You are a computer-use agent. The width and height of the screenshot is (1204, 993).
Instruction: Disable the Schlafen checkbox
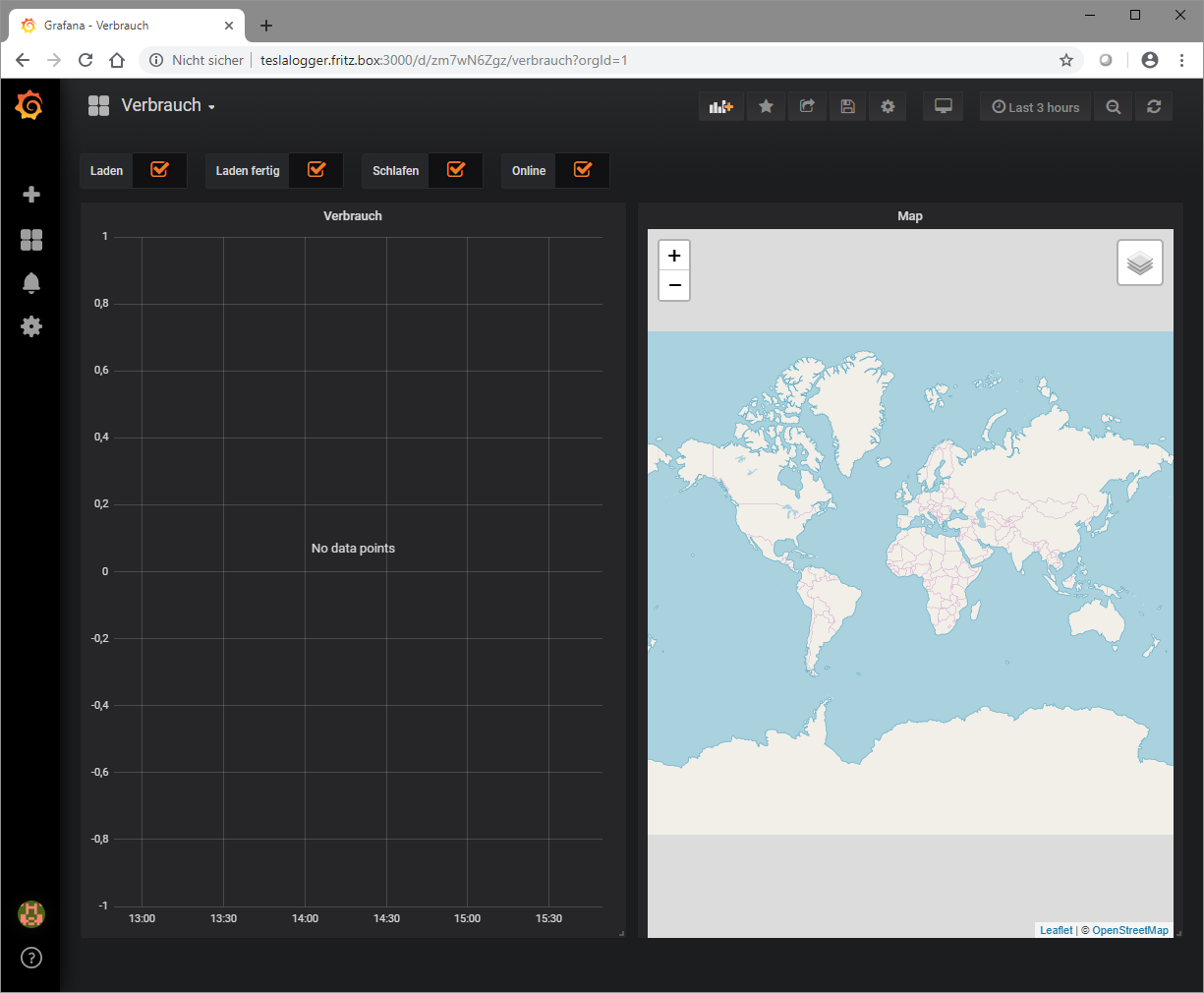tap(456, 170)
